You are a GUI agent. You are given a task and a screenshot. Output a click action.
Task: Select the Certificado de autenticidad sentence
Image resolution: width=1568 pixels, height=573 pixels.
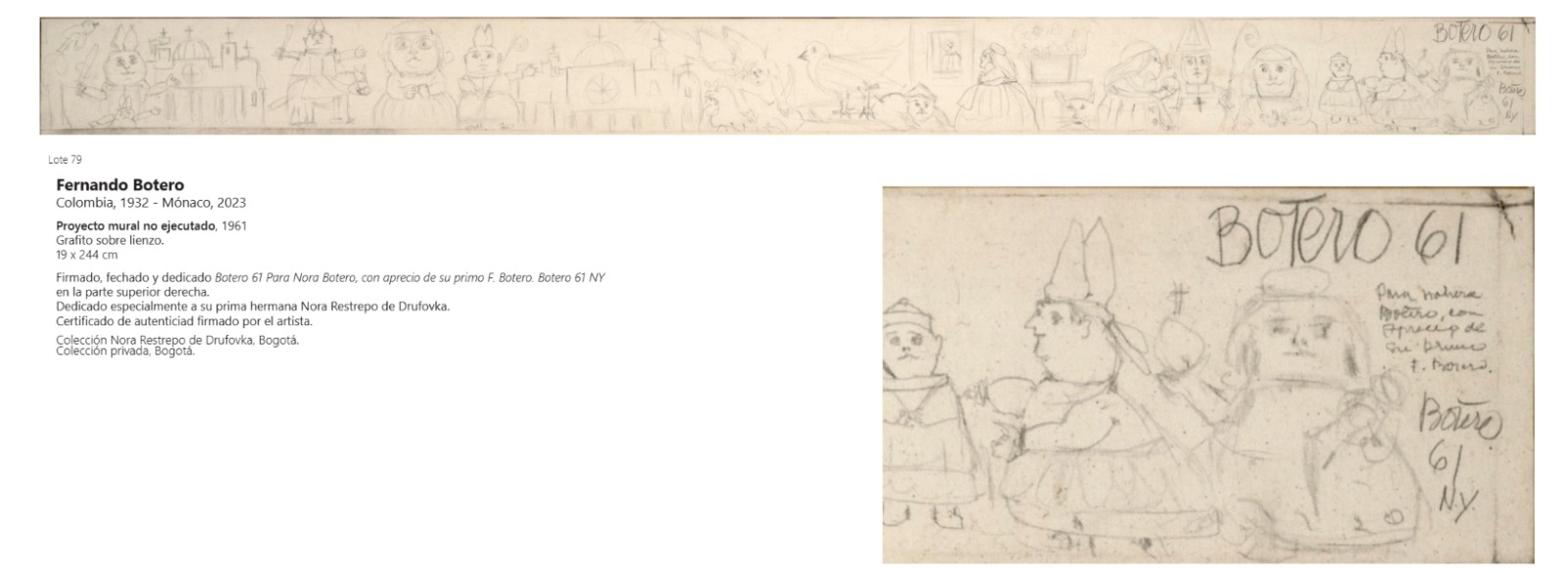pos(184,320)
